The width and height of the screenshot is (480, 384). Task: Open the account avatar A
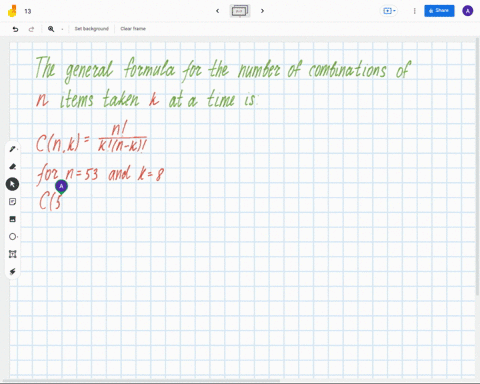pyautogui.click(x=468, y=11)
